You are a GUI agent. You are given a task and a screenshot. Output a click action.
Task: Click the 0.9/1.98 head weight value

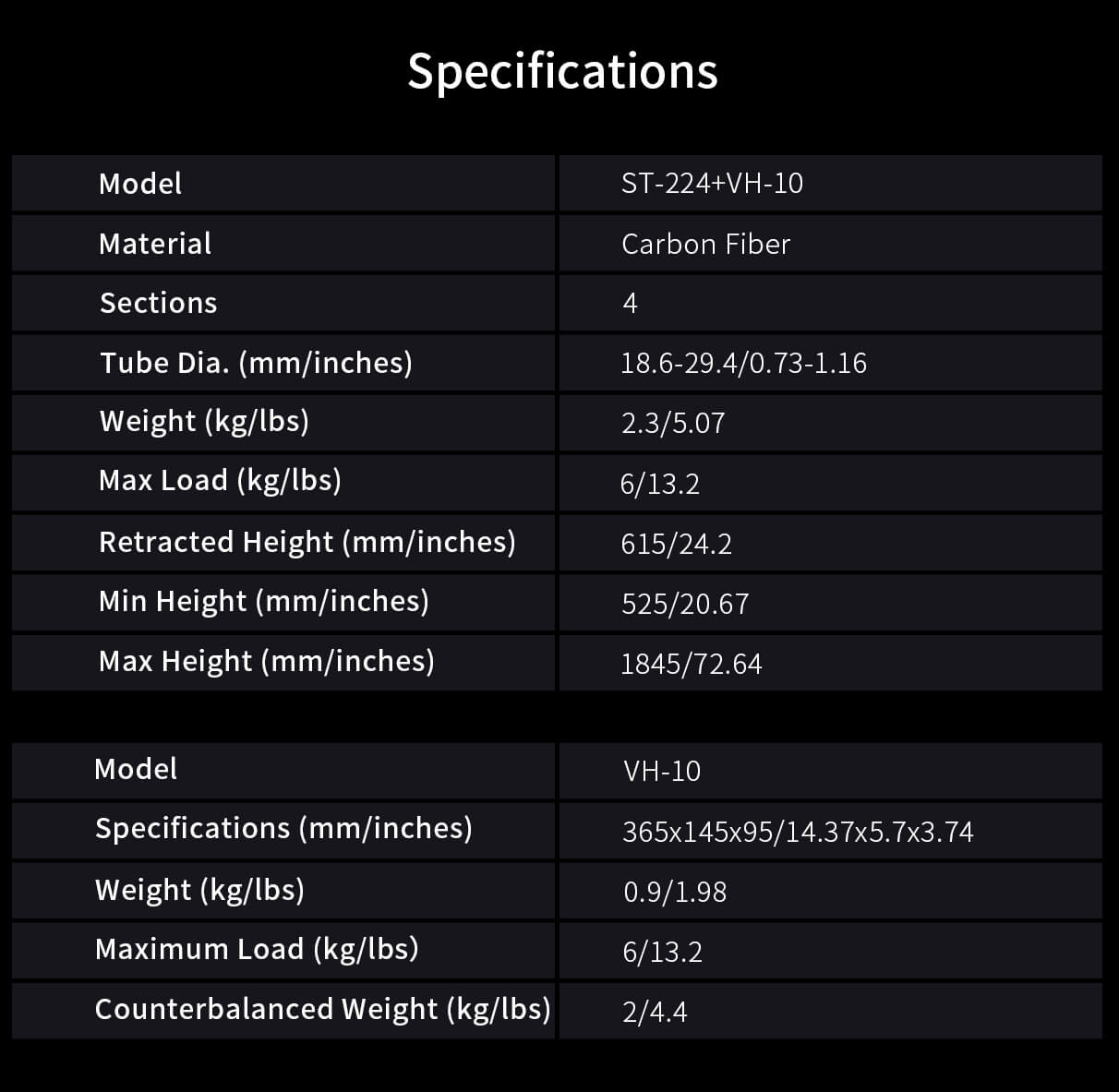click(x=675, y=892)
